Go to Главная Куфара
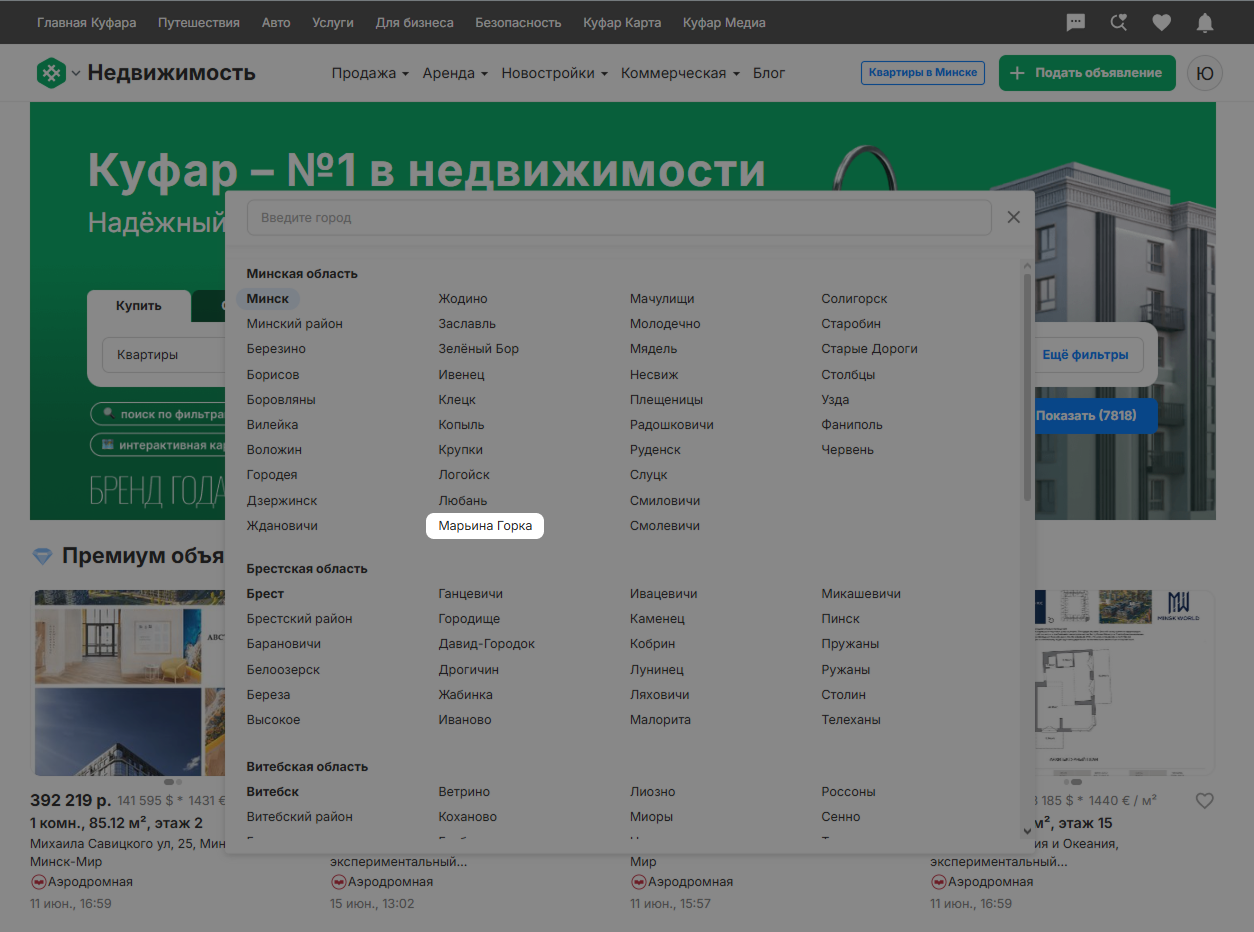 click(x=87, y=22)
